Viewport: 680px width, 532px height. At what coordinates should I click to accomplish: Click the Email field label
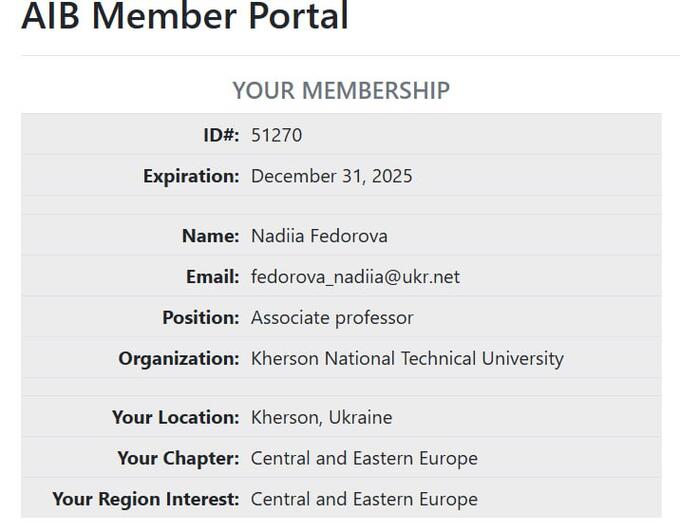point(212,277)
